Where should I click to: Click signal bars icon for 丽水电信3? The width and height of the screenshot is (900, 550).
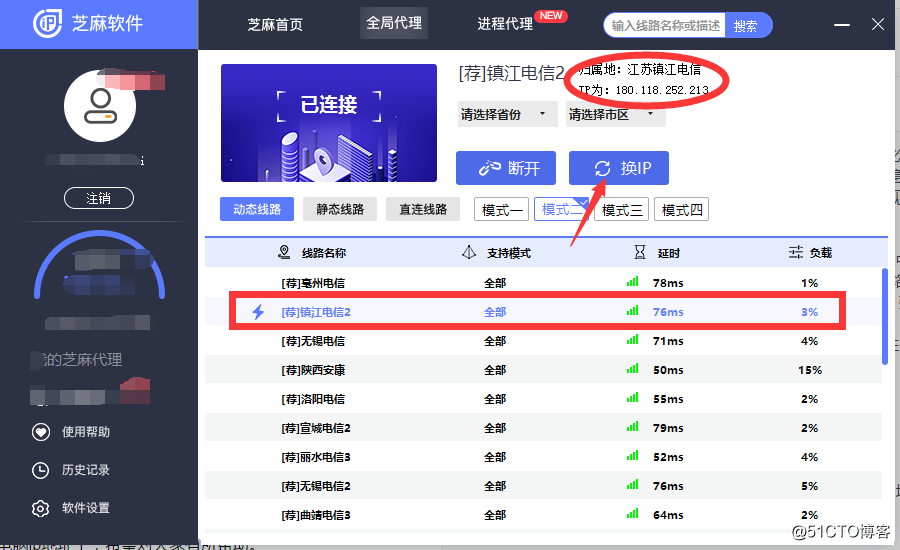(633, 455)
